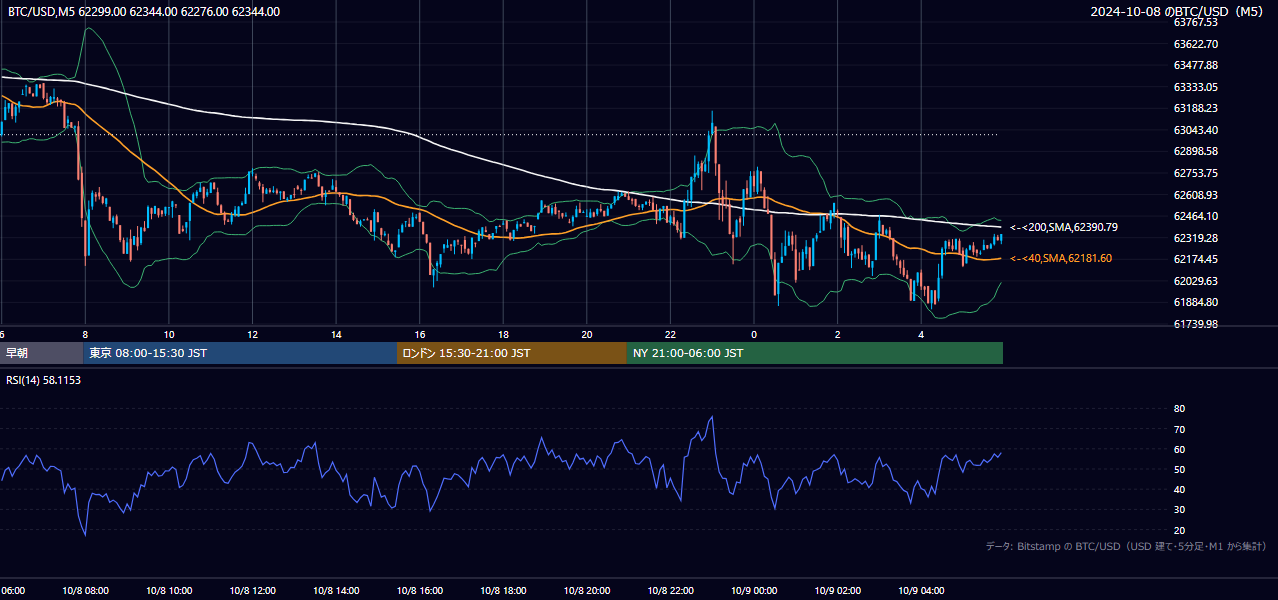Select the NY 21:00-06:00 JST session bar
The image size is (1278, 600).
815,353
